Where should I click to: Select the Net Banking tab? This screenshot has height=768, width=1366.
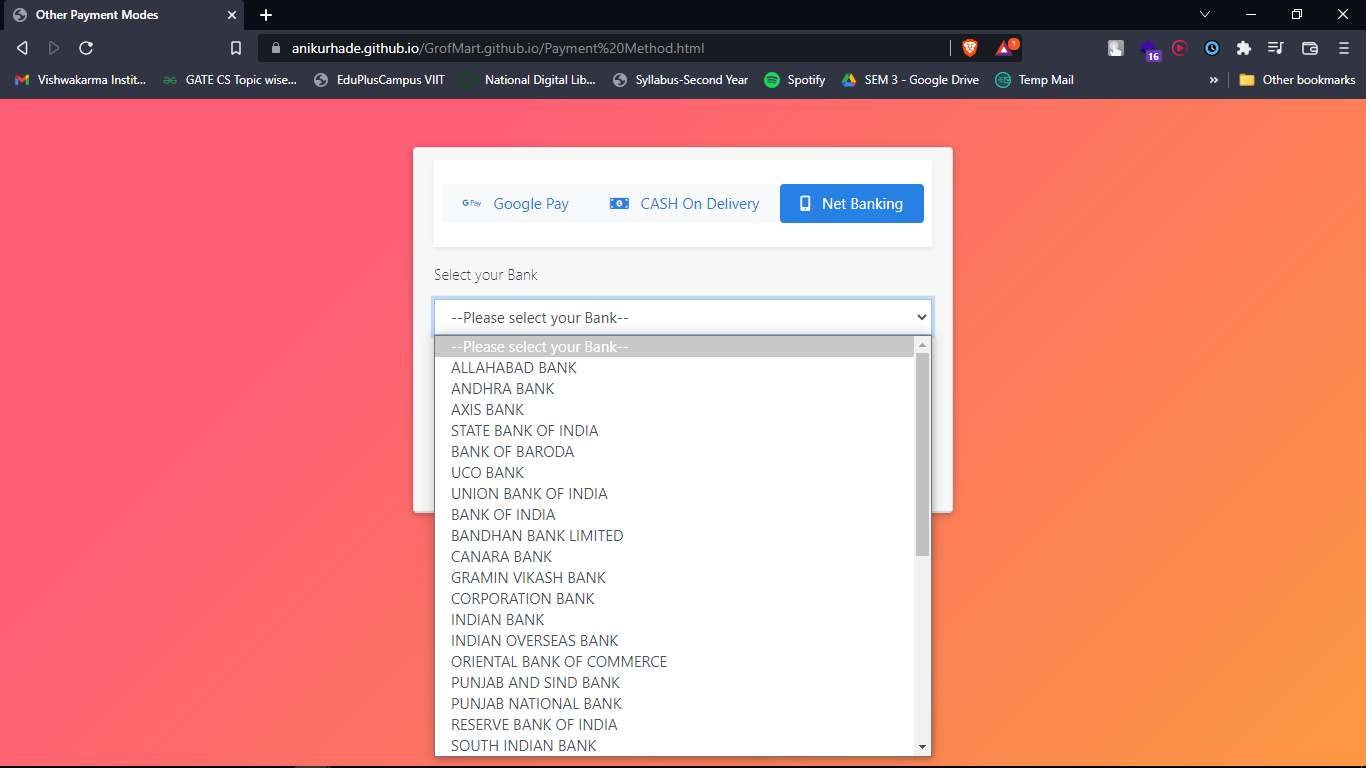[x=852, y=204]
